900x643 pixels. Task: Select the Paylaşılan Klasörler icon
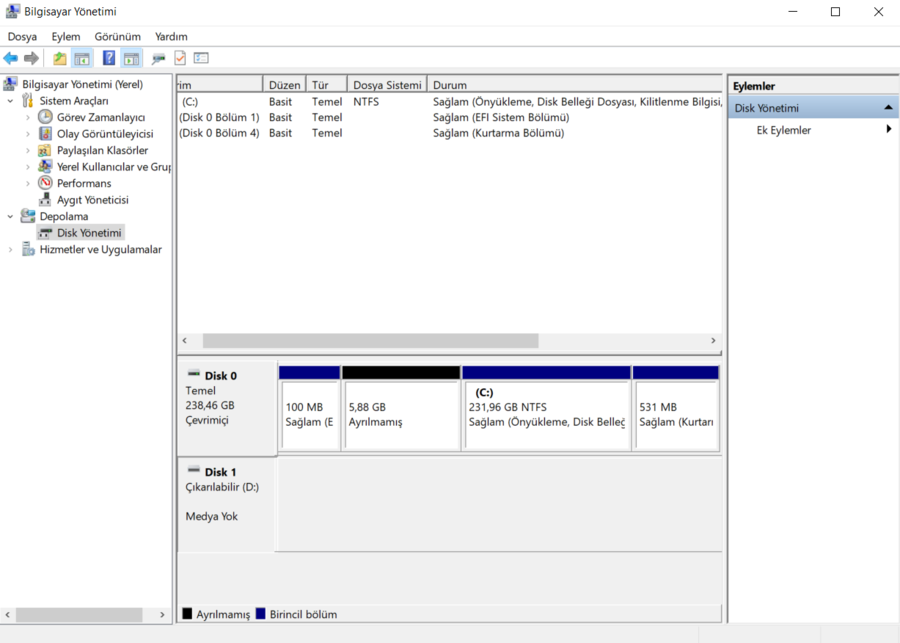[x=45, y=150]
